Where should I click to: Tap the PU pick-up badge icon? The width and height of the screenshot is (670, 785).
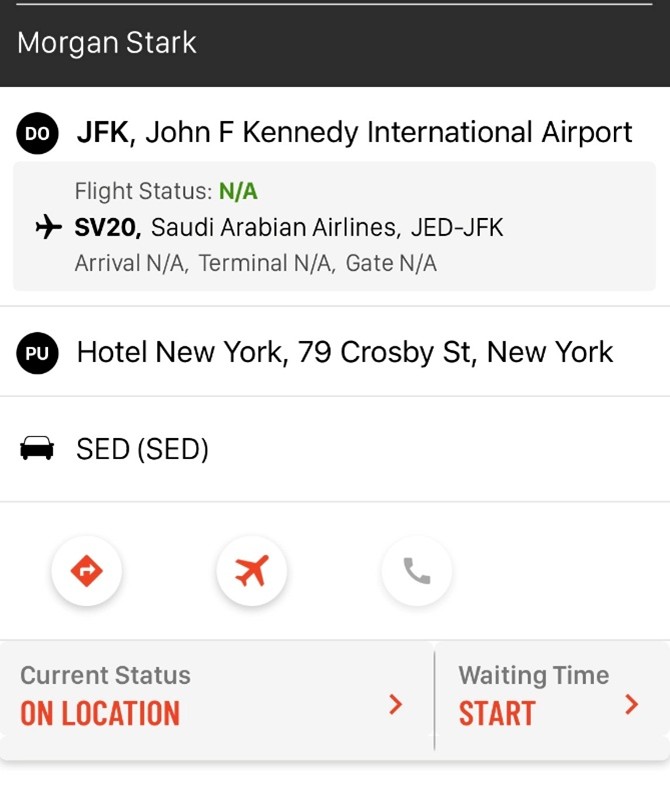click(37, 353)
